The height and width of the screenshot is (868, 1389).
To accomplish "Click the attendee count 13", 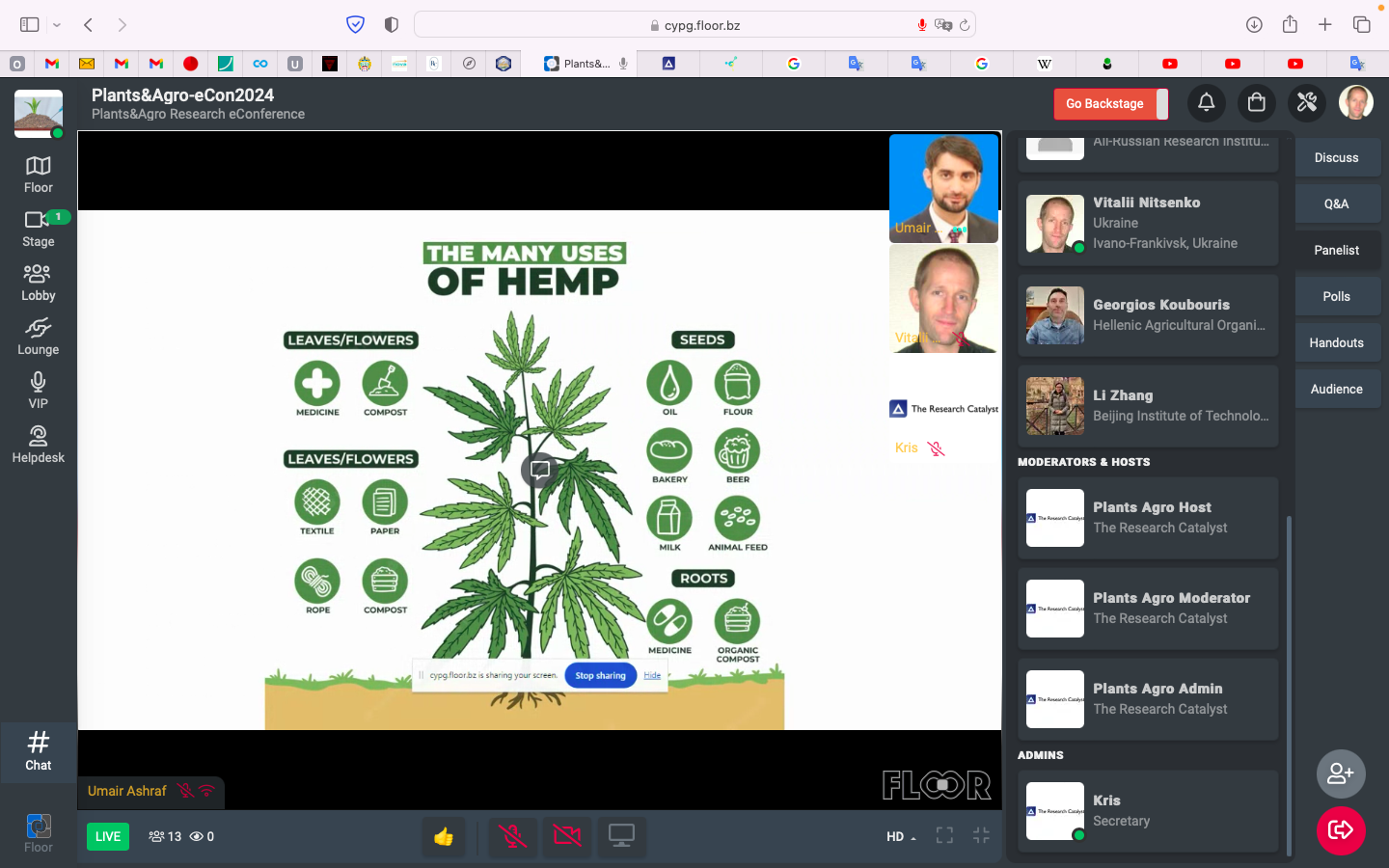I will tap(165, 836).
